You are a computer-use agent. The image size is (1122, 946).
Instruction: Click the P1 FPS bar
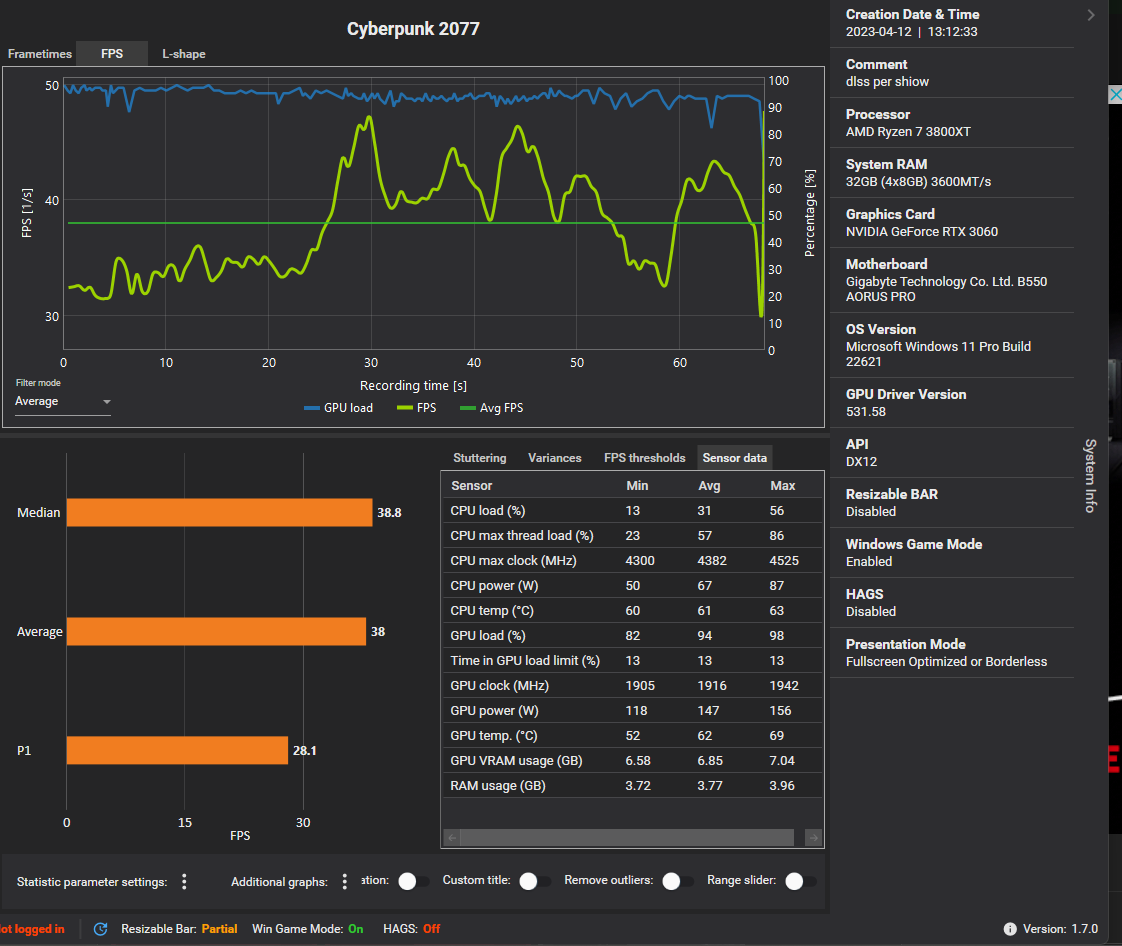177,750
